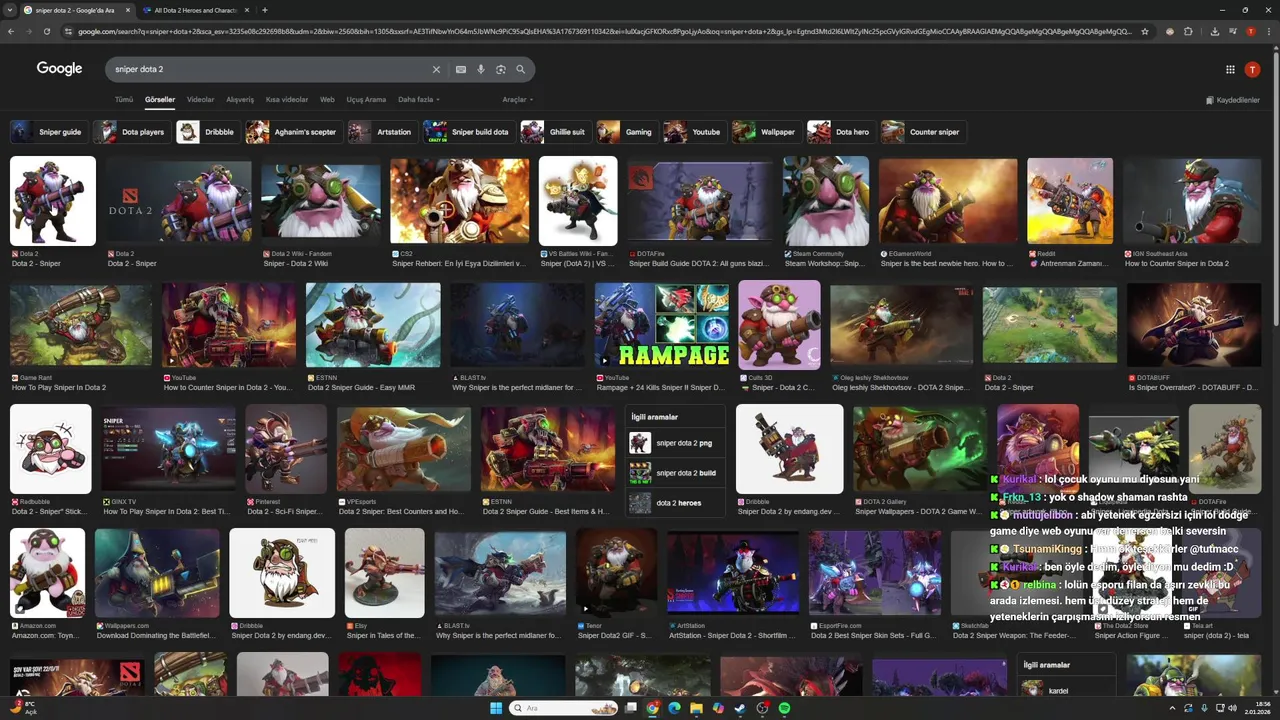Screen dimensions: 1280x720
Task: Switch to the Videolar tab
Action: pos(200,100)
